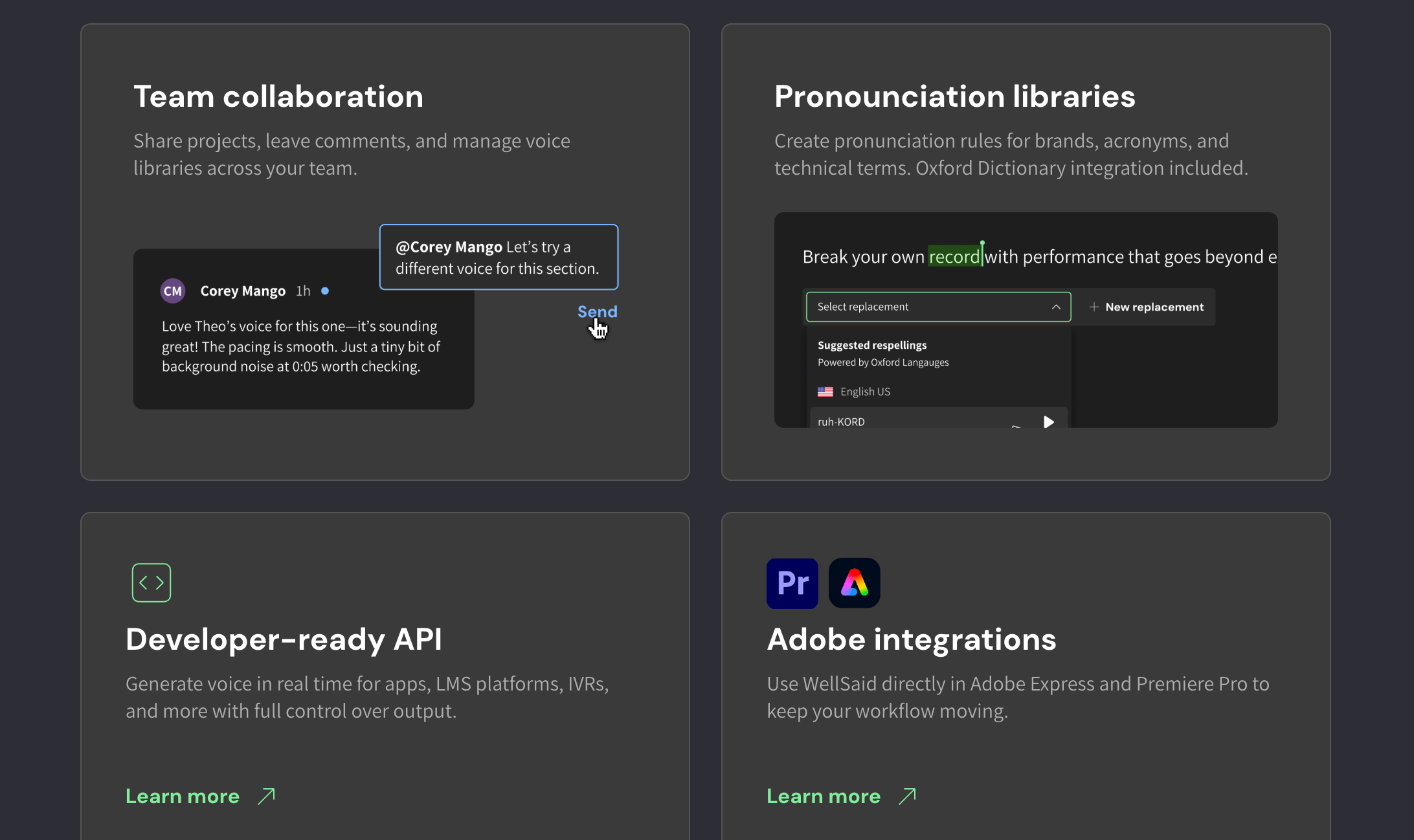Click the highlighted word record
Image resolution: width=1414 pixels, height=840 pixels.
[x=954, y=257]
